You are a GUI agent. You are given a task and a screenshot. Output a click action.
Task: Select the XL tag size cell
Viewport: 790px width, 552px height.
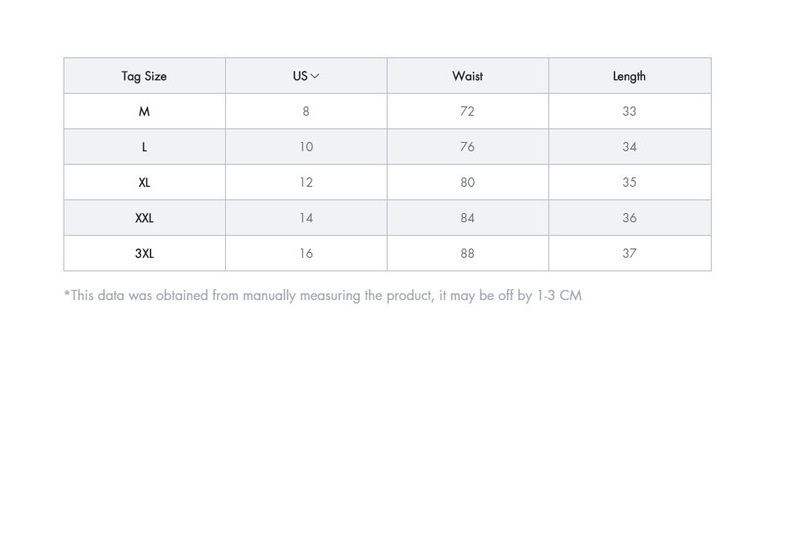pos(144,182)
